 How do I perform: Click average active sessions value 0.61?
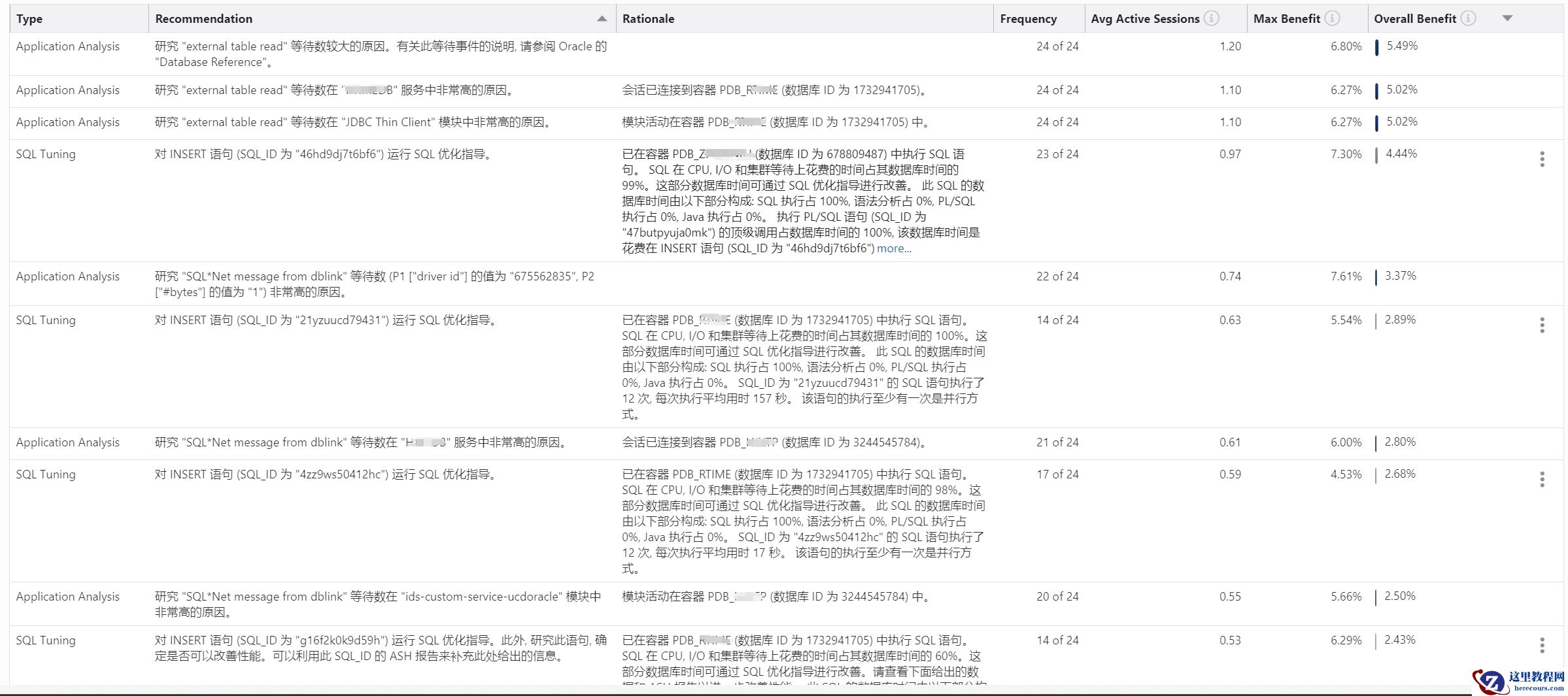click(1230, 442)
